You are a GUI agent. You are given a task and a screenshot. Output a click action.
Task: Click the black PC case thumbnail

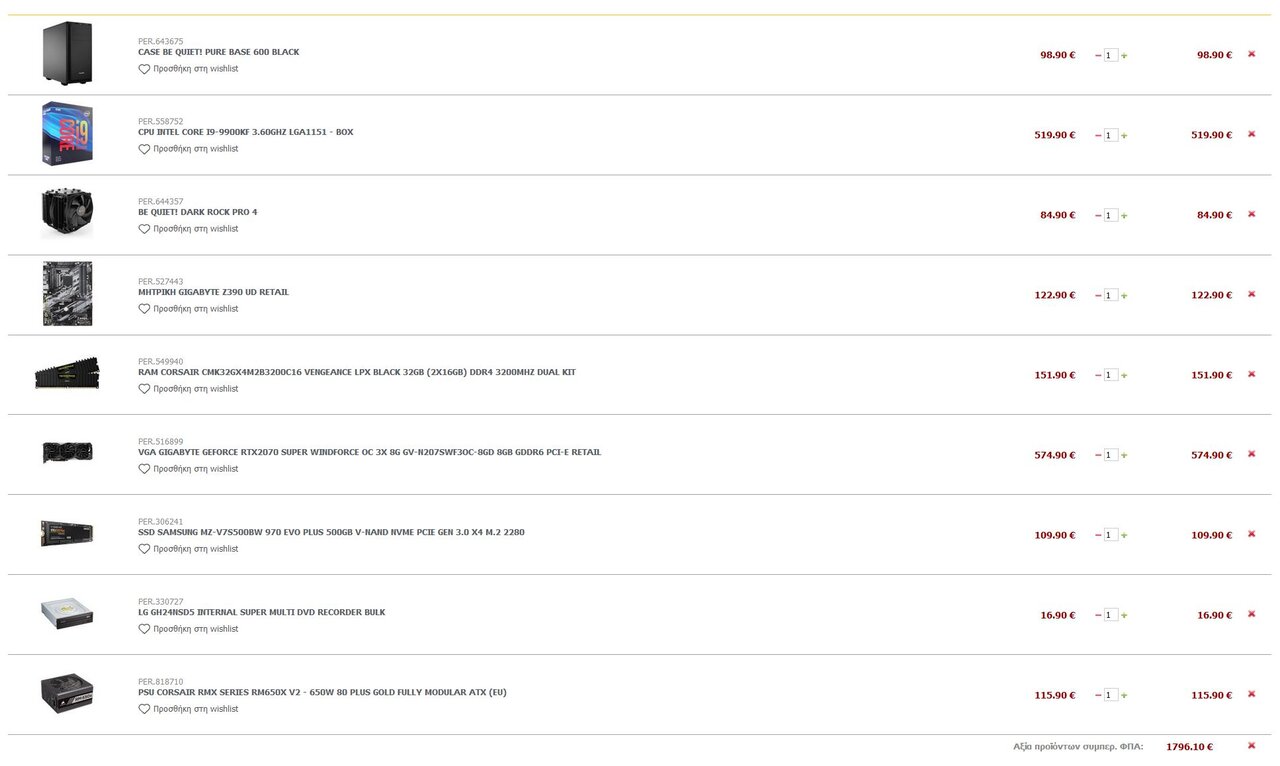click(x=67, y=54)
